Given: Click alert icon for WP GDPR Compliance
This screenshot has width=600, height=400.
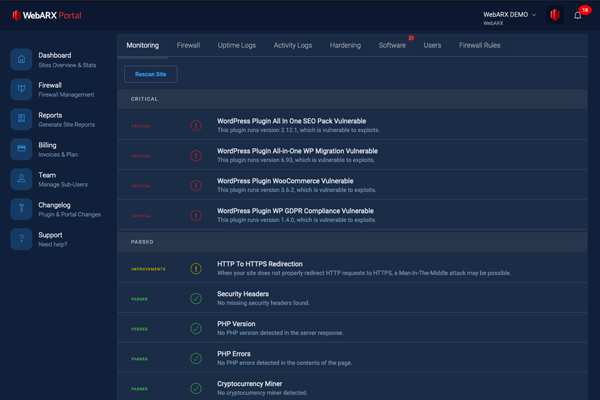Looking at the screenshot, I should [x=196, y=216].
